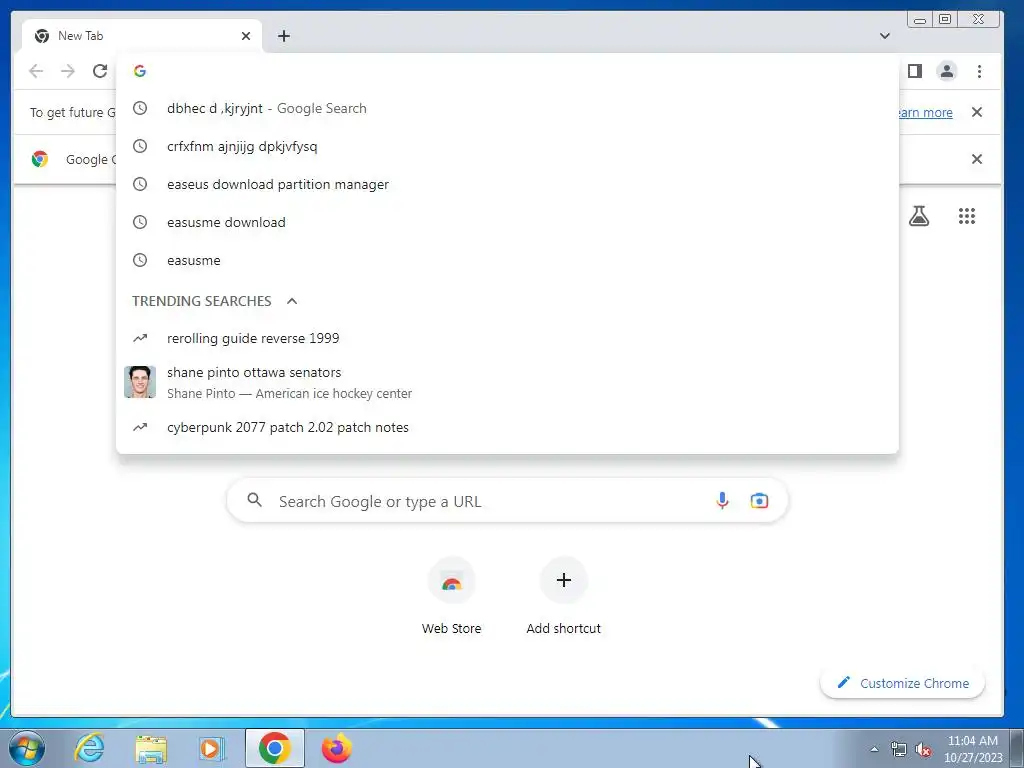Open a new tab with plus button
Viewport: 1024px width, 768px height.
coord(283,36)
